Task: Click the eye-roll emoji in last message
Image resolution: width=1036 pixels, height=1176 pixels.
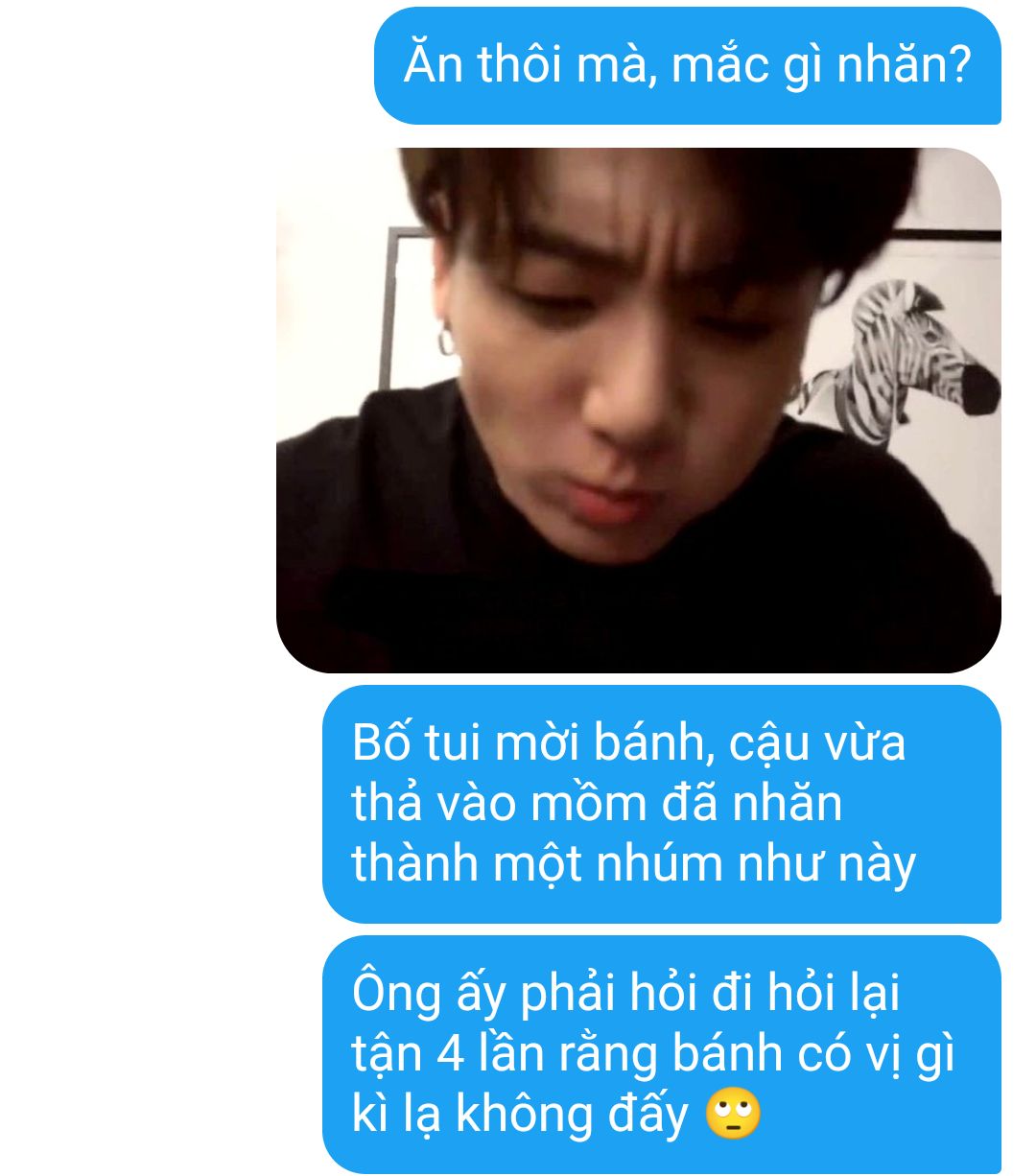Action: tap(733, 1114)
